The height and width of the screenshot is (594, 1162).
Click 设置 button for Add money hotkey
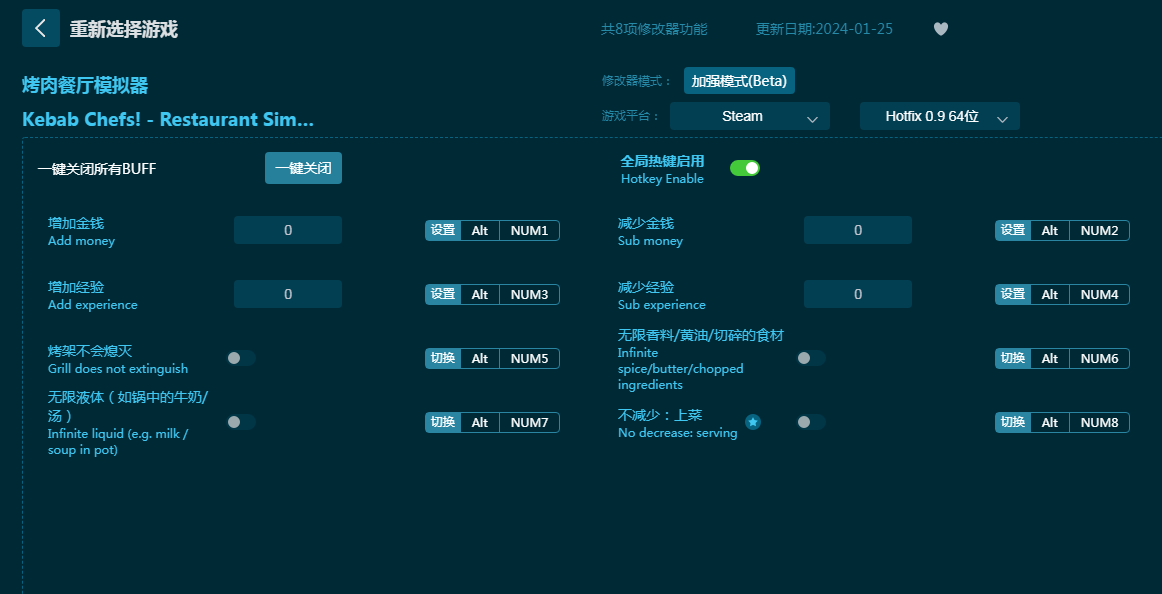click(x=442, y=231)
